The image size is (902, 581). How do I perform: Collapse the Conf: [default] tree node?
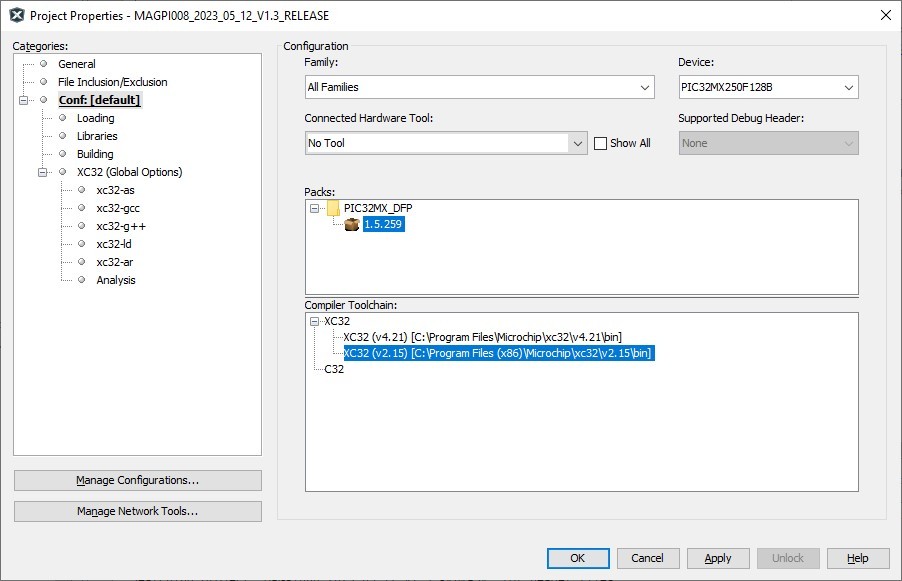click(24, 100)
